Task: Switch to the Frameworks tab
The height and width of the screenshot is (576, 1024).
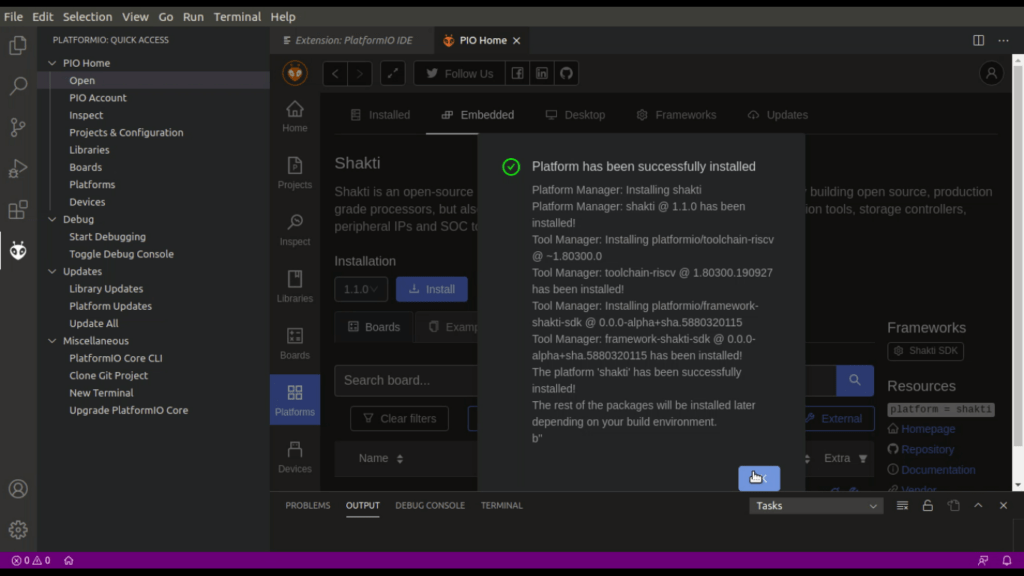Action: 677,115
